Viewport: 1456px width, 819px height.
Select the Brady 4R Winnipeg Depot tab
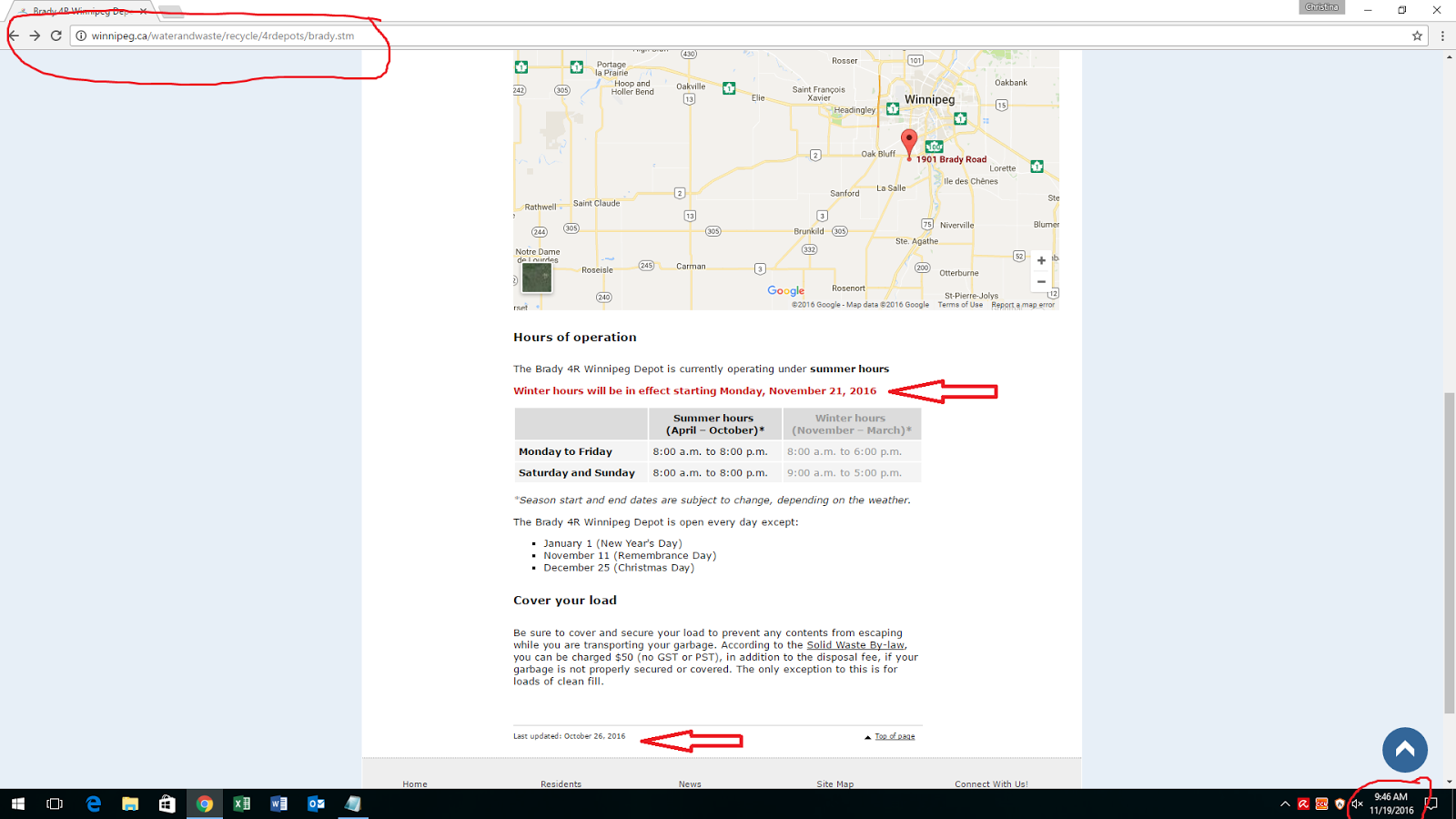[x=82, y=11]
